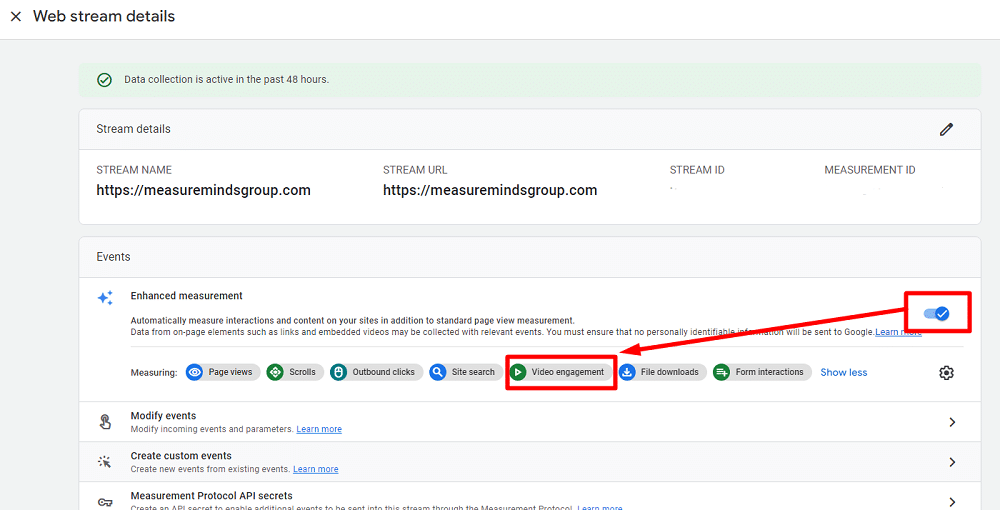Expand Measurement Protocol API secrets chevron

pyautogui.click(x=952, y=501)
